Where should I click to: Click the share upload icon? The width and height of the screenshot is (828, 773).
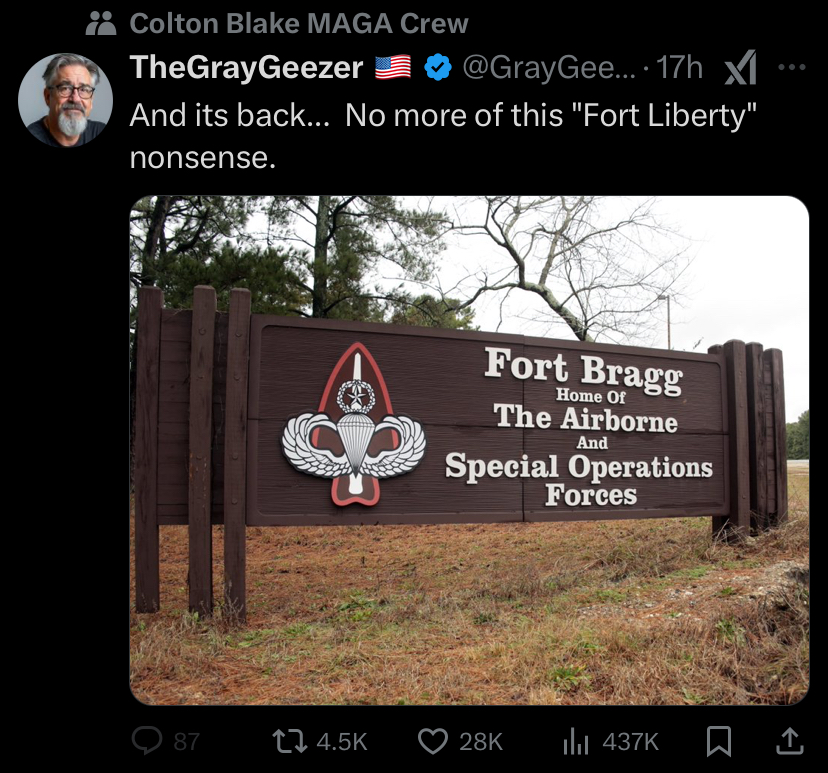click(789, 741)
